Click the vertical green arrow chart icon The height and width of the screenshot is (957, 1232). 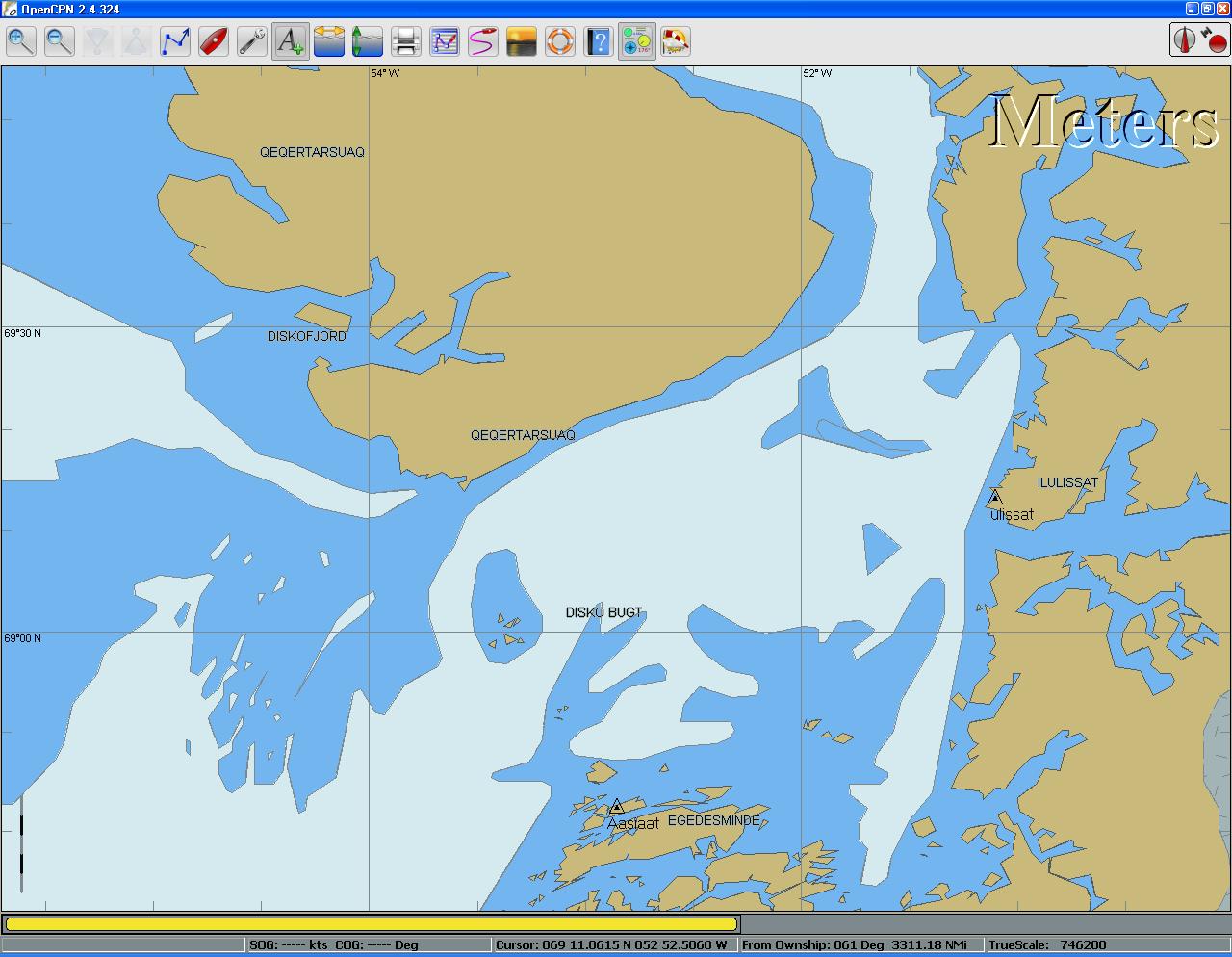(x=367, y=41)
